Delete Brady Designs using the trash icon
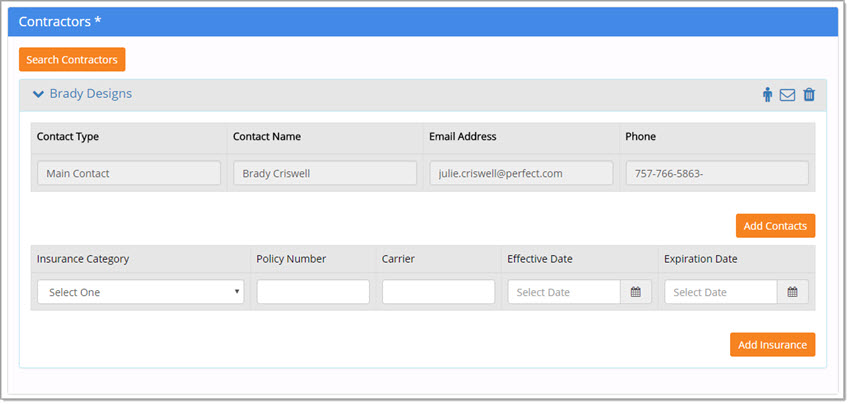This screenshot has width=849, height=404. click(809, 95)
